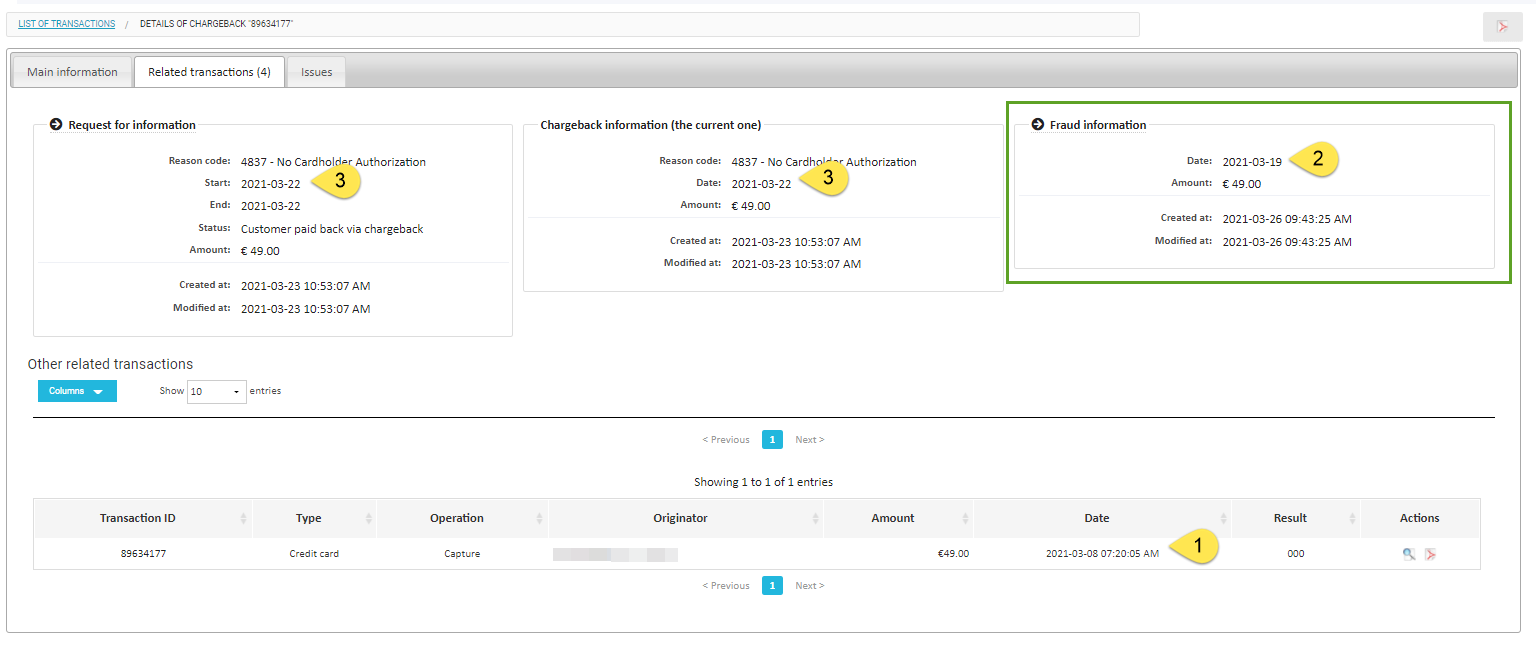Open transaction details with the magnifier icon
This screenshot has height=653, width=1536.
[x=1409, y=553]
